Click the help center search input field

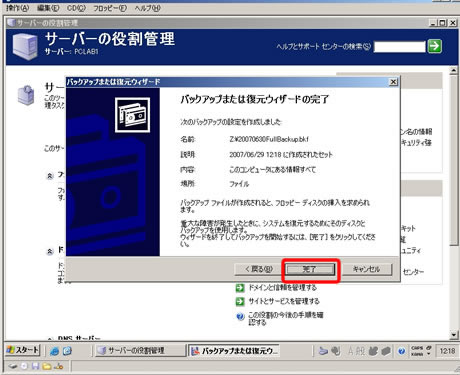point(400,47)
